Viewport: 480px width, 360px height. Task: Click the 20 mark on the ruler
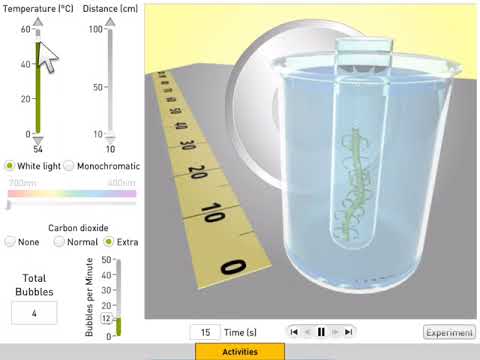click(198, 172)
